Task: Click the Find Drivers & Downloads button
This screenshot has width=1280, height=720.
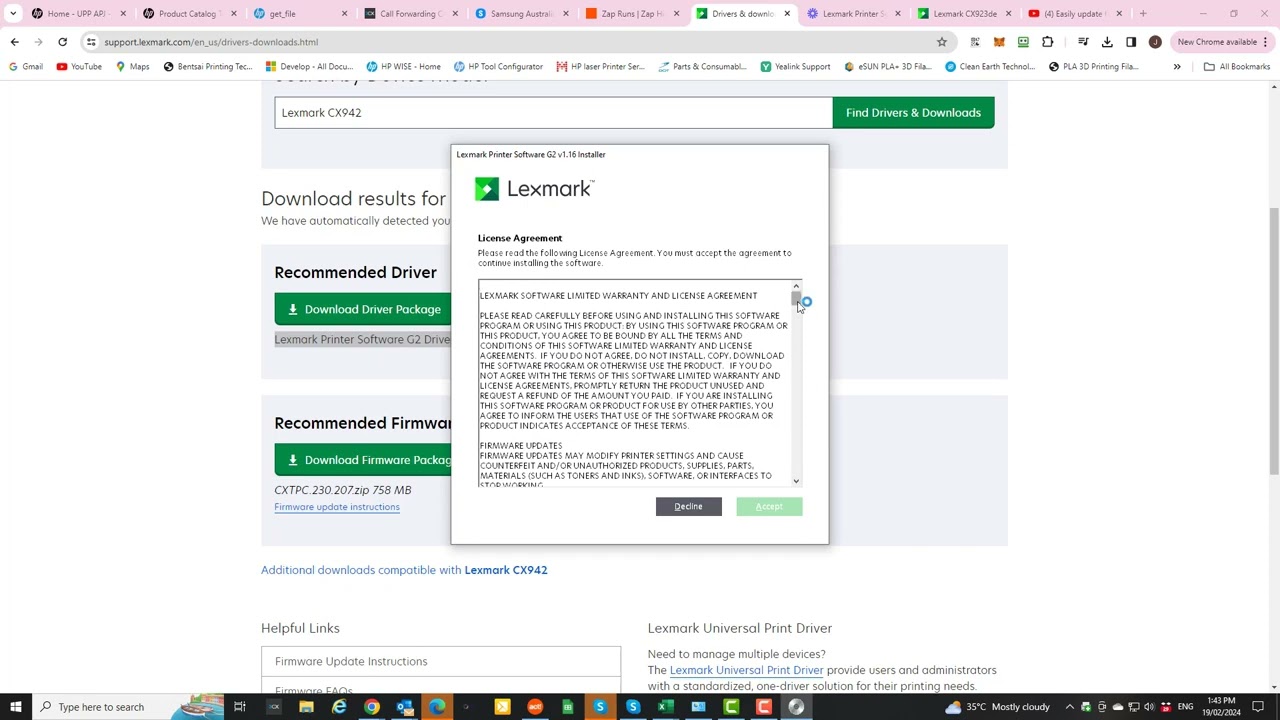Action: pos(913,113)
